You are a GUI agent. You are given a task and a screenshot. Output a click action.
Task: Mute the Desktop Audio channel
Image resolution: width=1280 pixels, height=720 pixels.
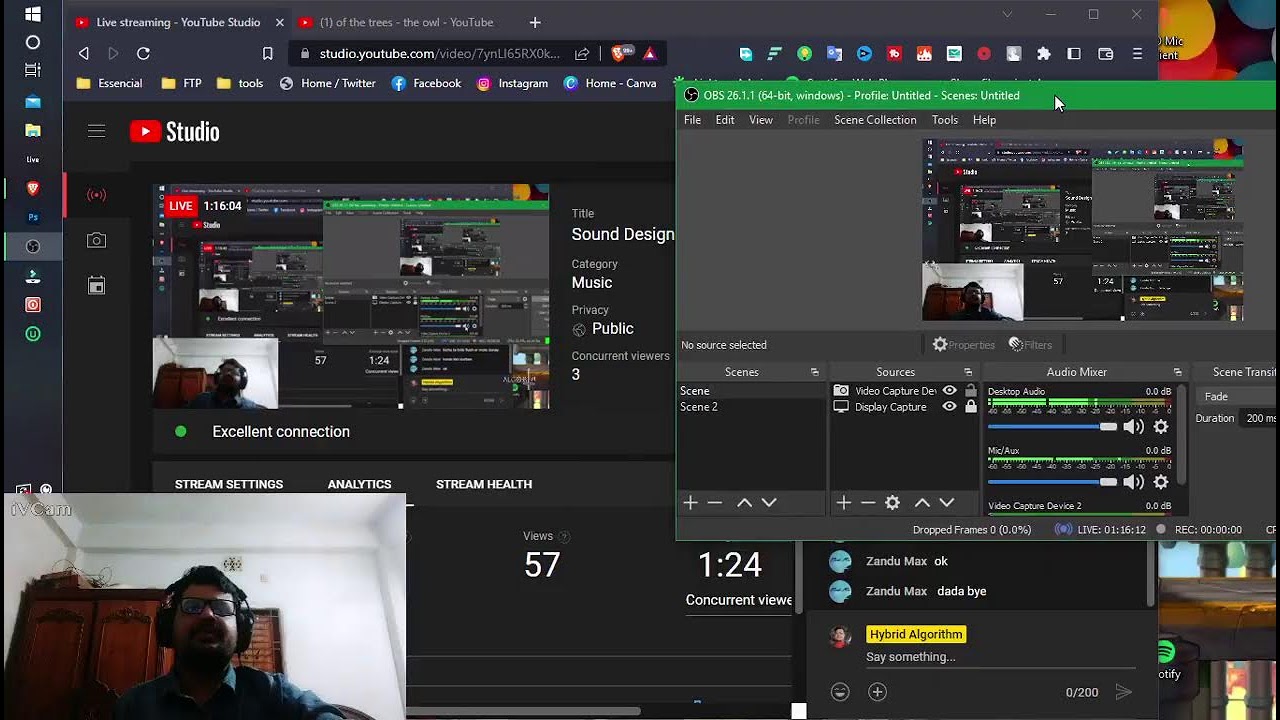tap(1133, 427)
